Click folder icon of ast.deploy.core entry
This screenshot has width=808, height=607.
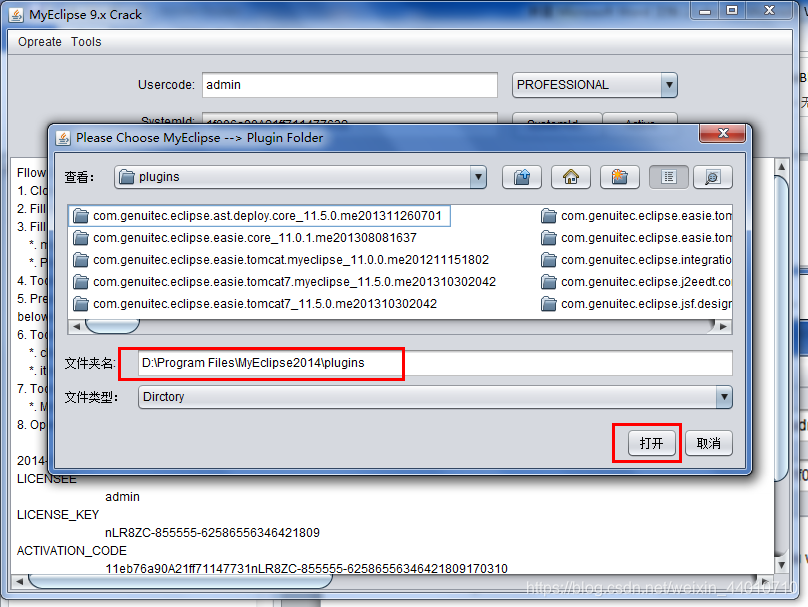tap(80, 216)
